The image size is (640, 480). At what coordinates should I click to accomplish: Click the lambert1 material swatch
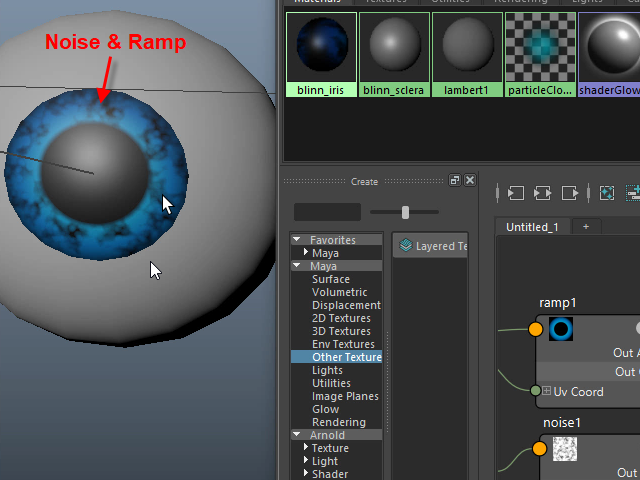pyautogui.click(x=467, y=47)
